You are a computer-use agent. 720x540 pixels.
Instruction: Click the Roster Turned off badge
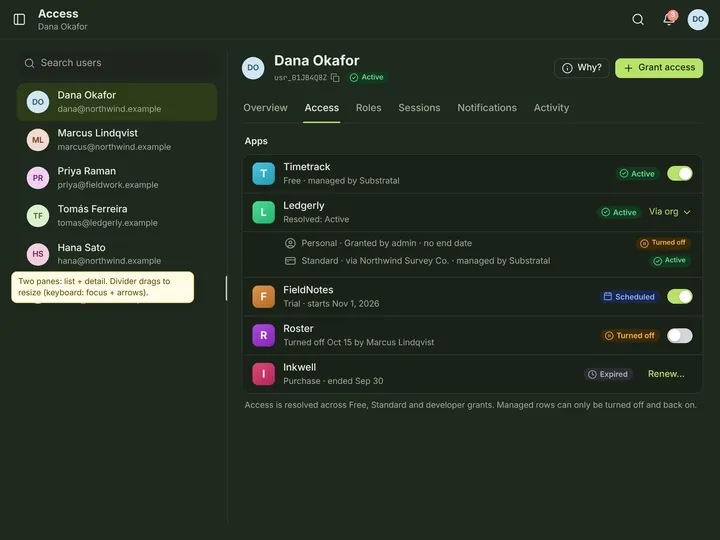[630, 335]
